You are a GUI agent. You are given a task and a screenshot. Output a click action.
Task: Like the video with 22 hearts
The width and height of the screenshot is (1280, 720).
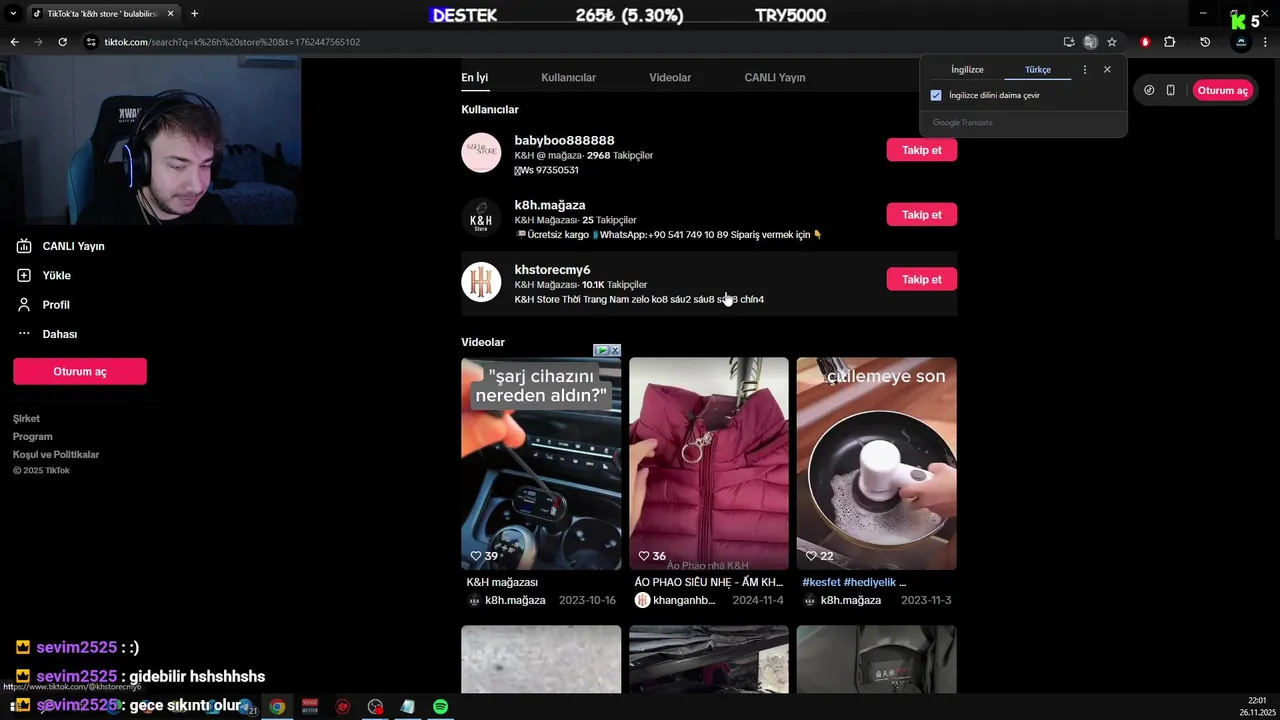tap(813, 556)
